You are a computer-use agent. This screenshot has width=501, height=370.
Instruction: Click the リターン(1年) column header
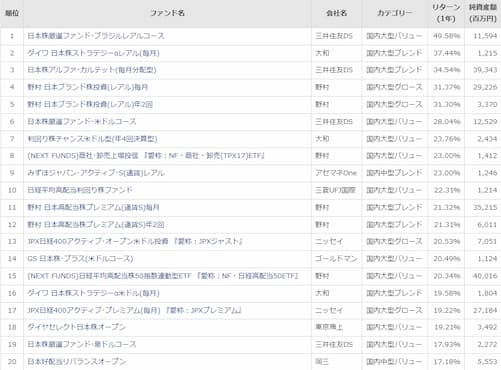coord(446,13)
